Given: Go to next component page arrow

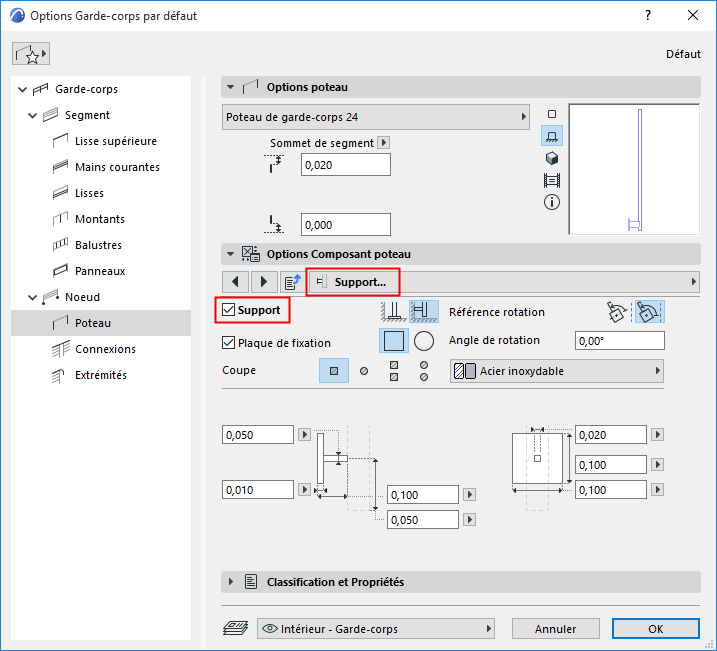Looking at the screenshot, I should click(x=263, y=282).
